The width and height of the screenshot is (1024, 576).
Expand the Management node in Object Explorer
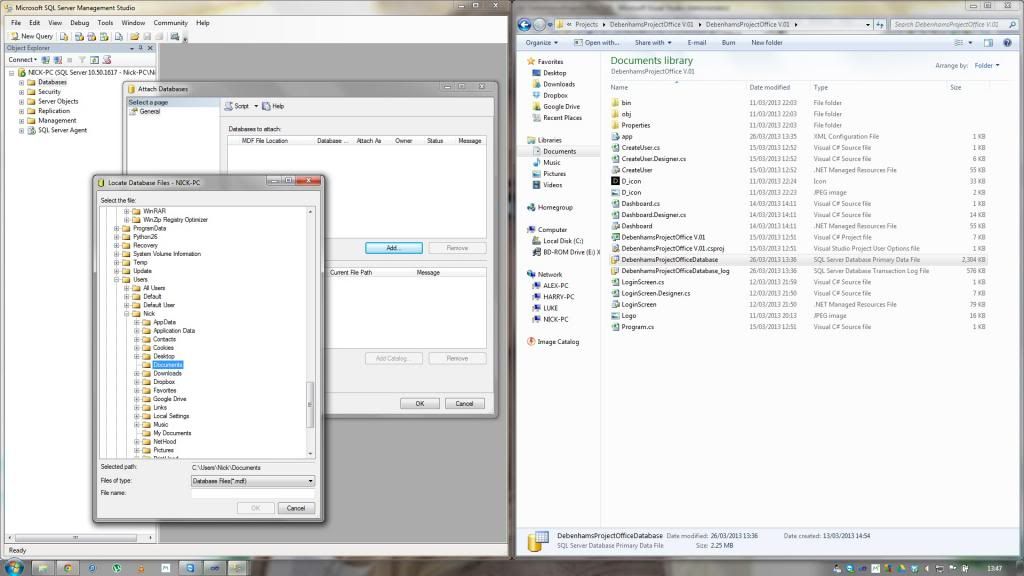tap(22, 121)
